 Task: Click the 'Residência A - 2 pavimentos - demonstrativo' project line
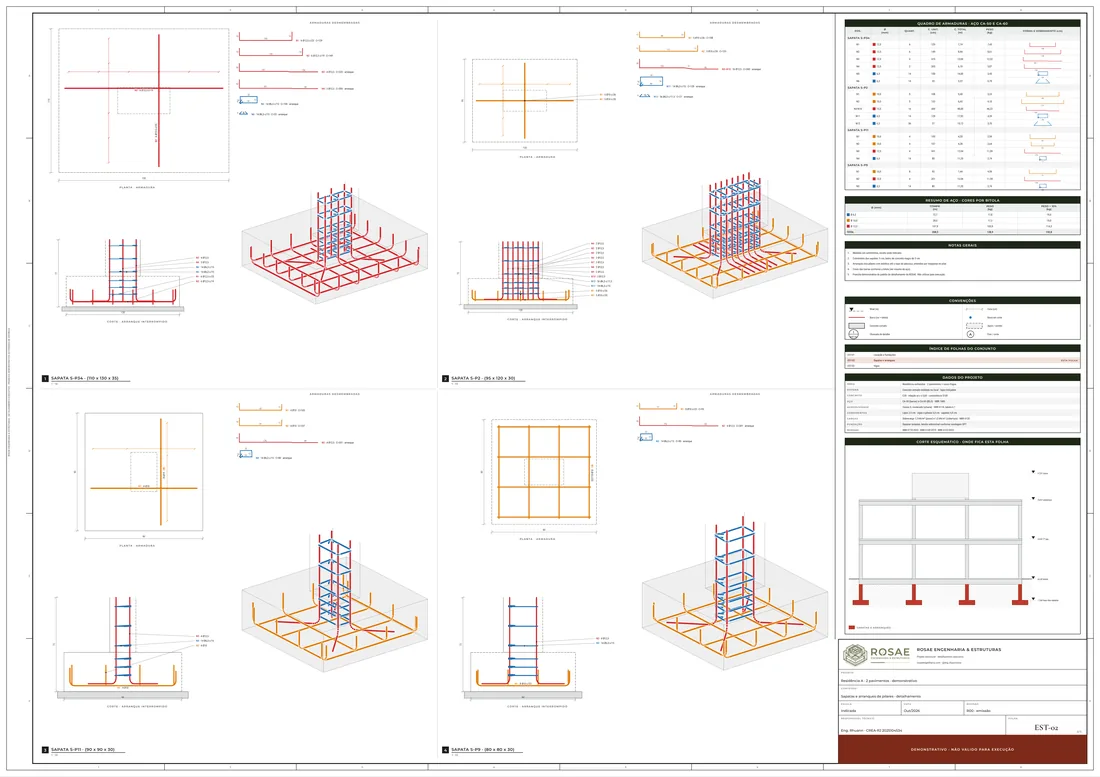click(x=879, y=681)
